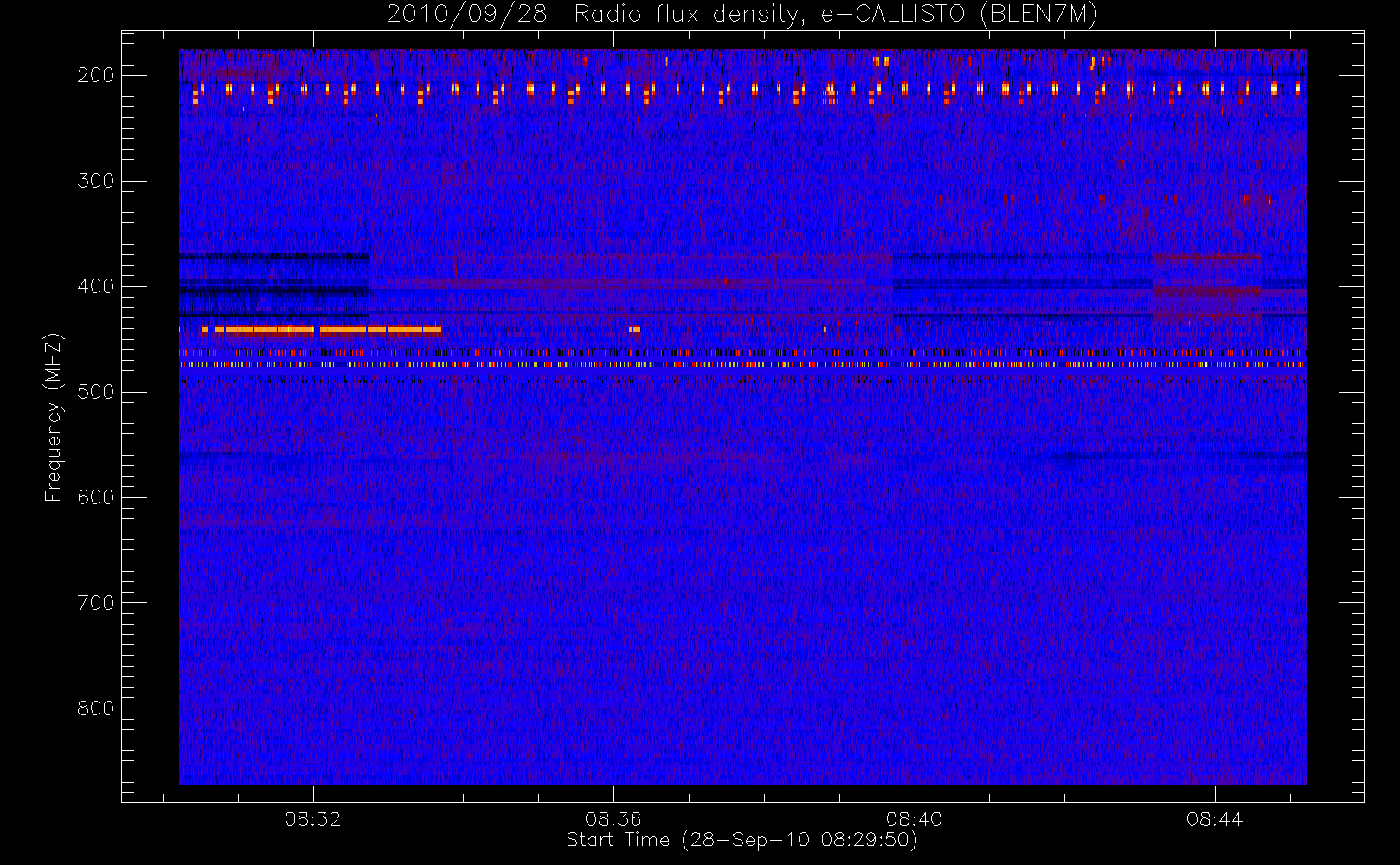Select the 600 frequency tick label
This screenshot has width=1400, height=865.
pos(96,497)
